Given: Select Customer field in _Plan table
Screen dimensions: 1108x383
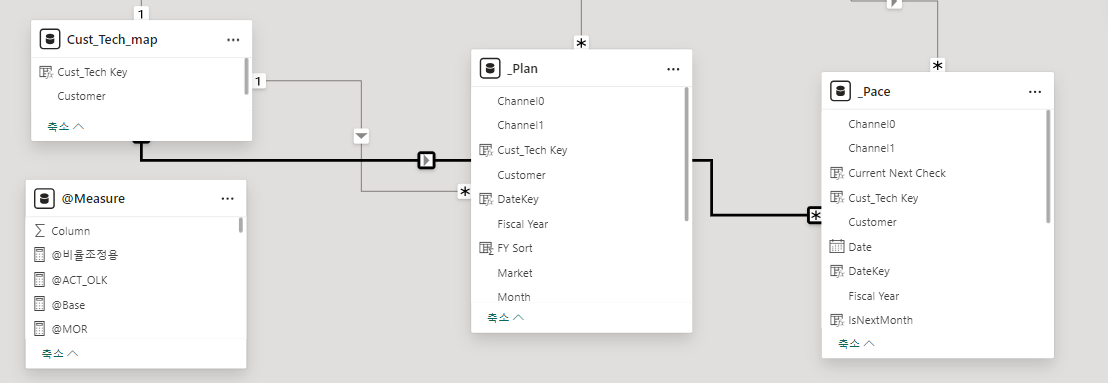Looking at the screenshot, I should tap(521, 175).
